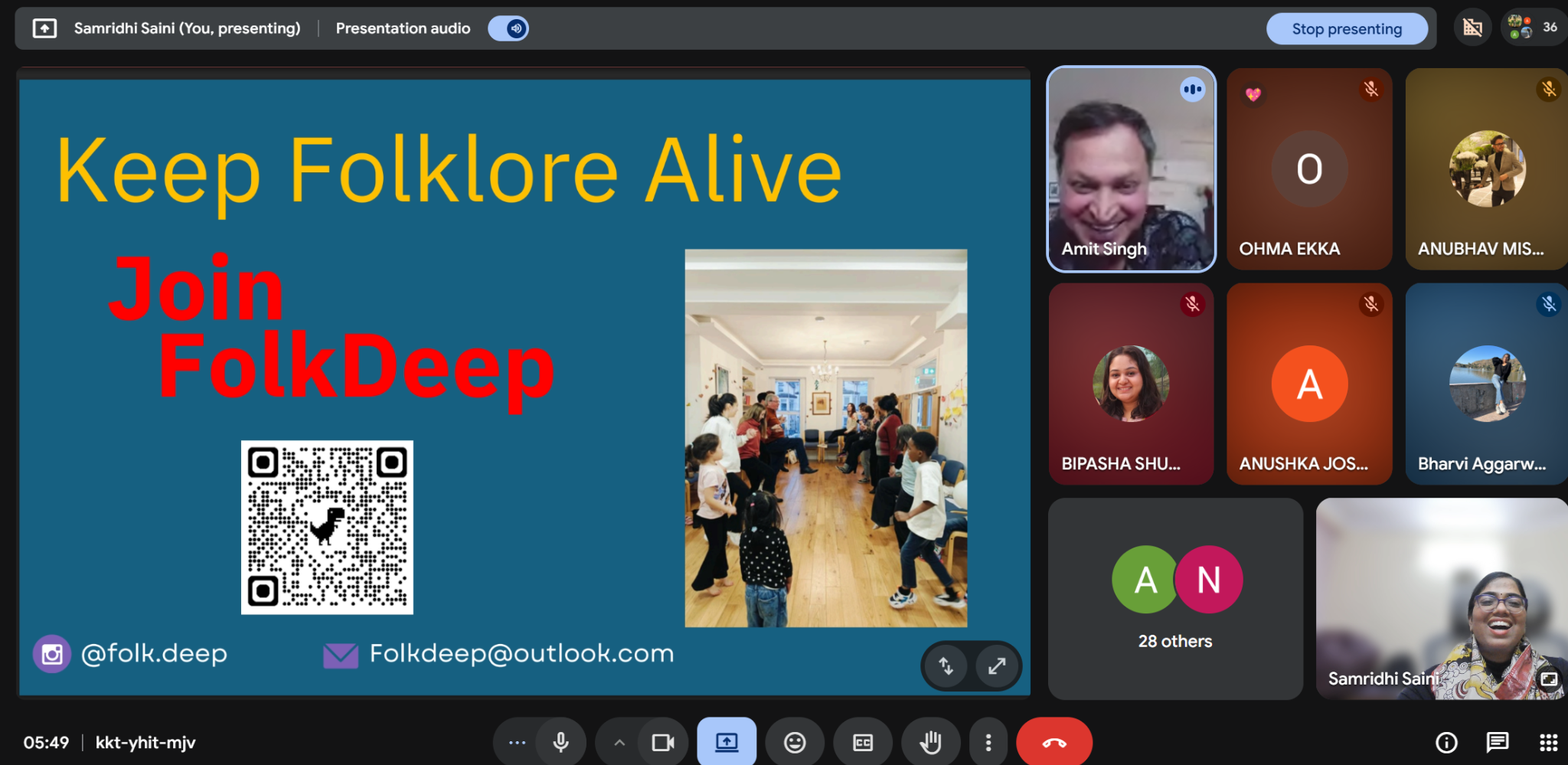The image size is (1568, 765).
Task: Click muted mic icon on BIPASHA SHU tile
Action: point(1192,304)
